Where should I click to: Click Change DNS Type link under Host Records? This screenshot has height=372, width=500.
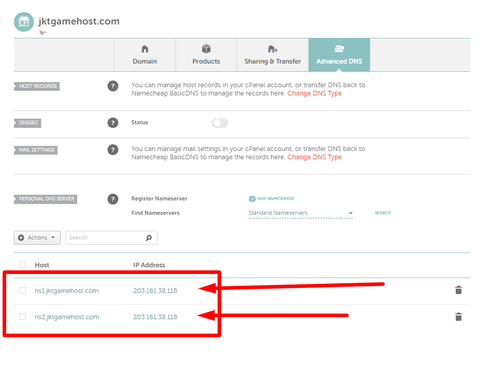(x=314, y=93)
